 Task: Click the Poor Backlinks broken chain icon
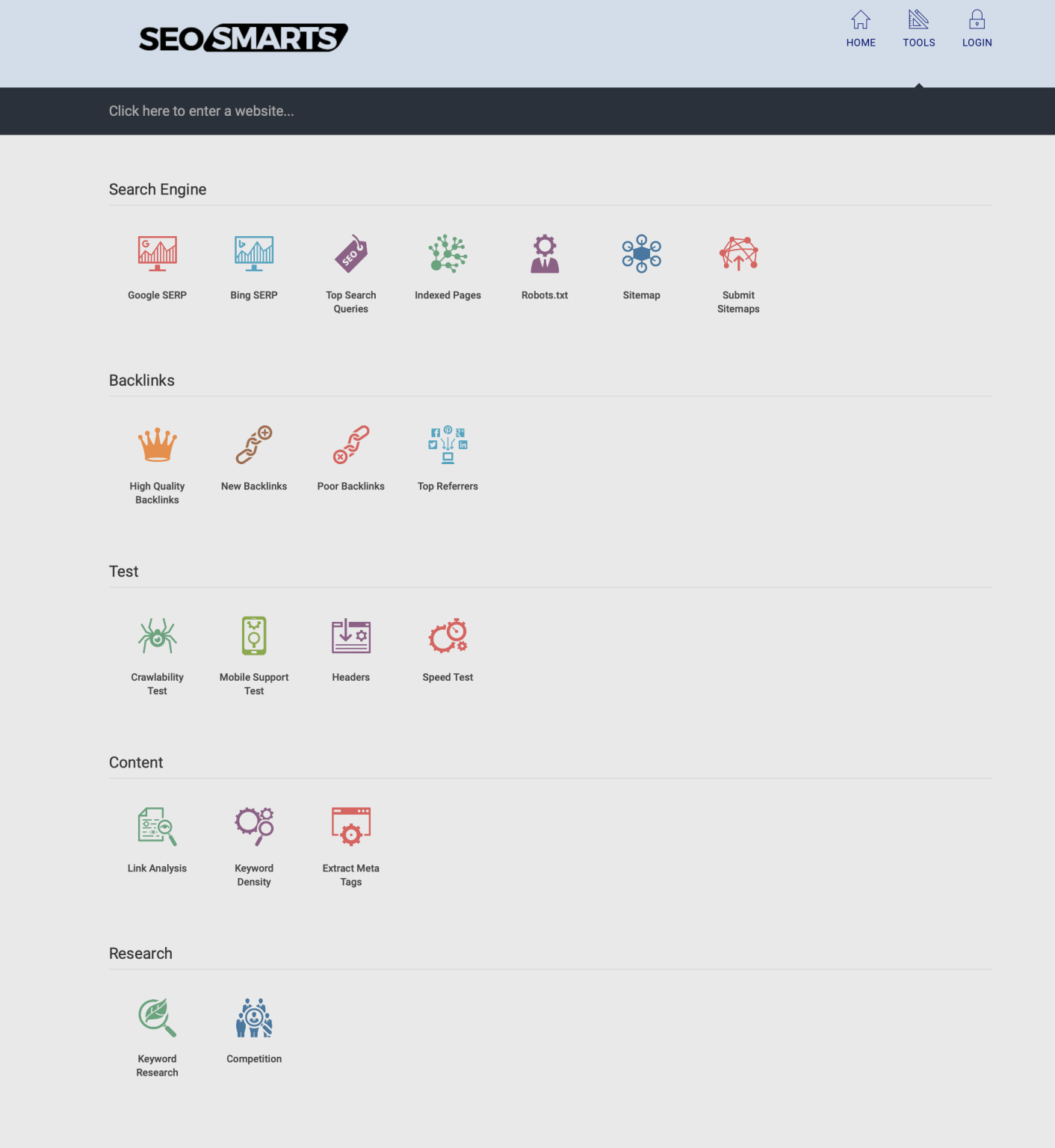point(350,445)
